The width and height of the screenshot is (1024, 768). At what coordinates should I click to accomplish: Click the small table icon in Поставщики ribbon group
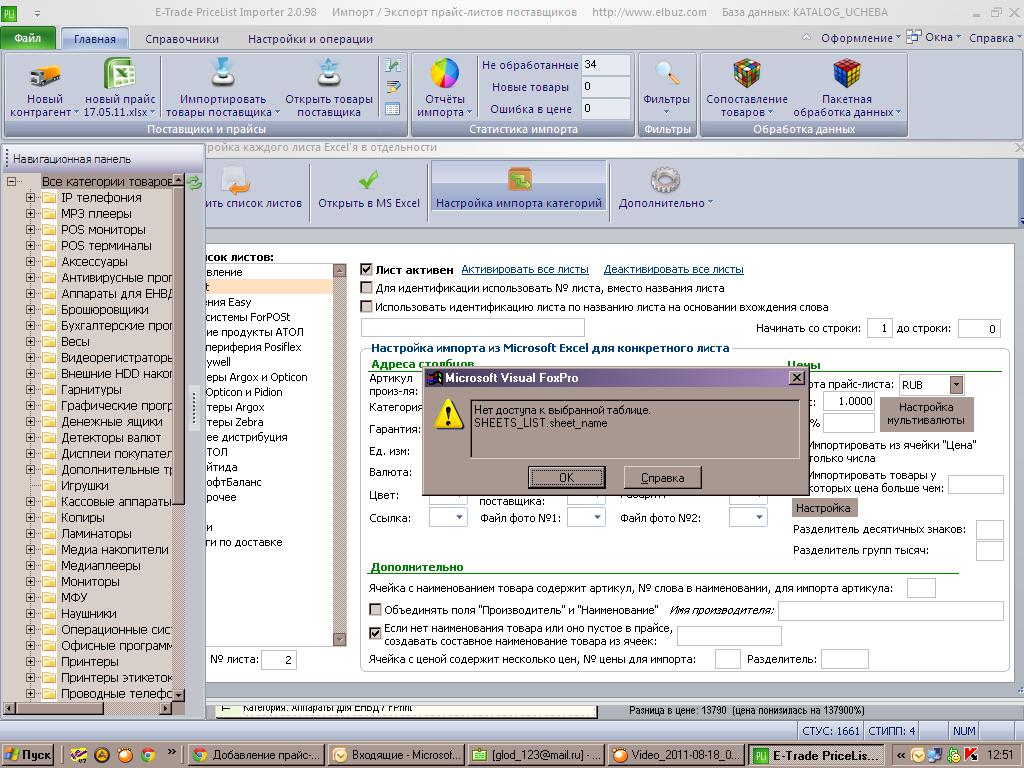pyautogui.click(x=392, y=109)
